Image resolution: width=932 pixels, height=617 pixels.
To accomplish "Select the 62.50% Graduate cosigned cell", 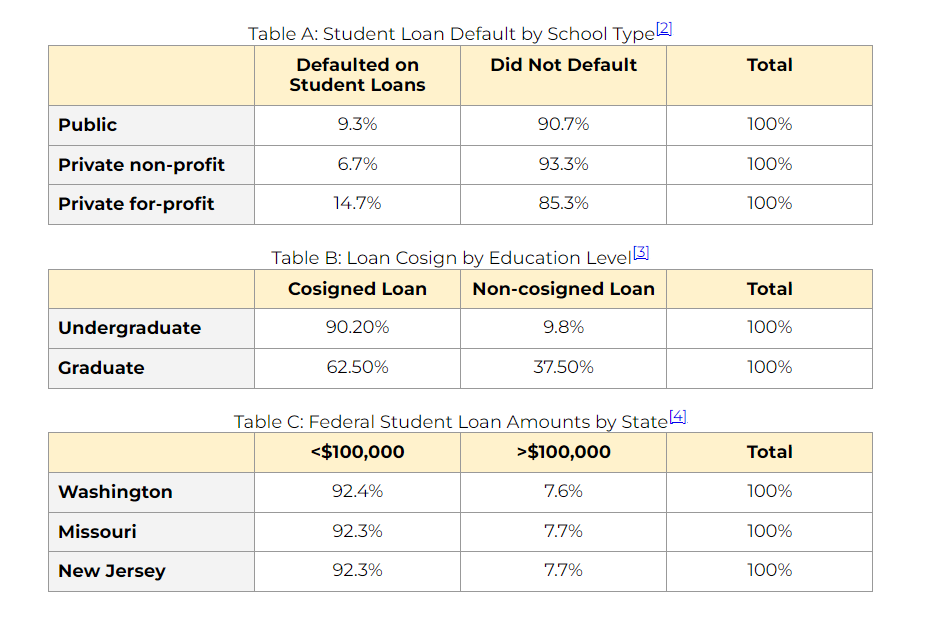I will point(357,368).
